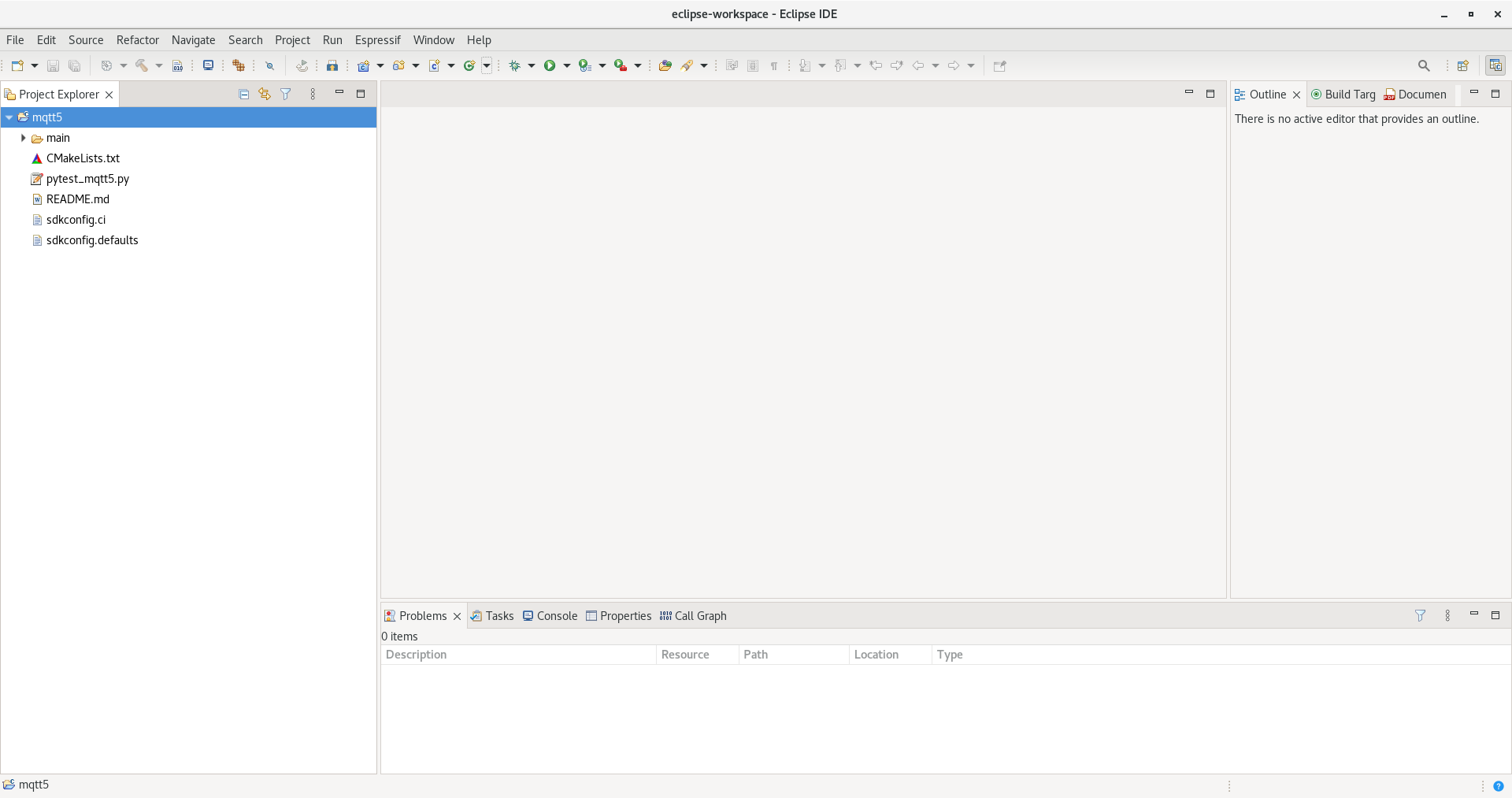This screenshot has height=798, width=1512.
Task: Select the C/C++ perspective button
Action: [1495, 66]
